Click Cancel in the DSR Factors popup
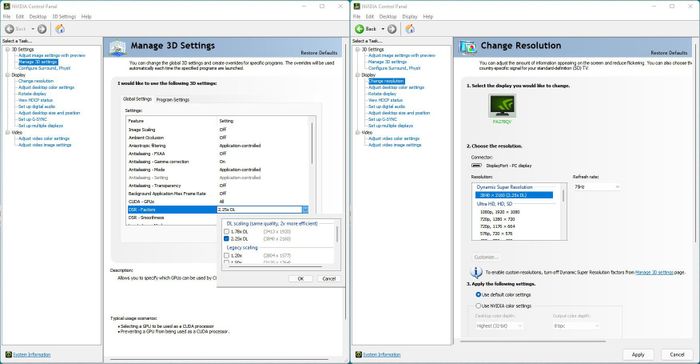 click(x=329, y=279)
